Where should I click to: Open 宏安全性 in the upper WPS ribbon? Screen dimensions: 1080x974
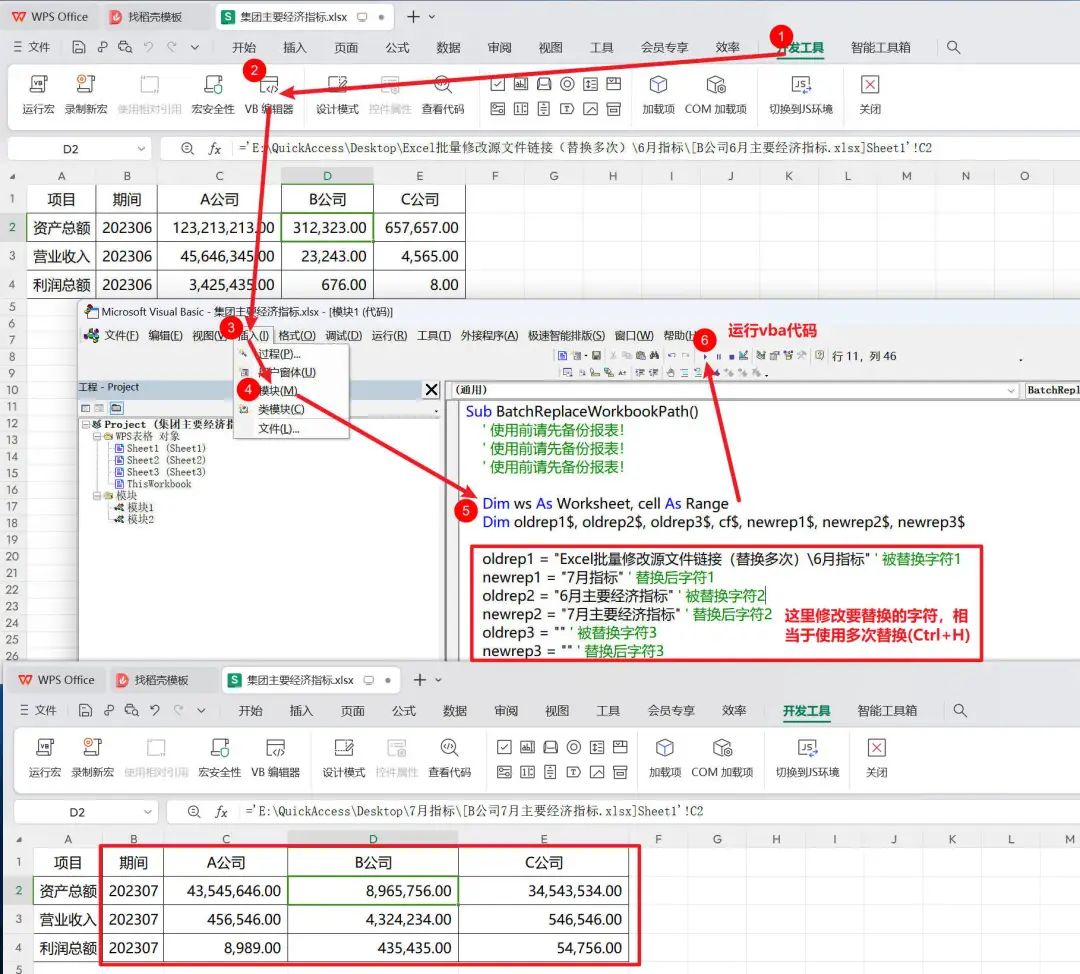coord(213,94)
